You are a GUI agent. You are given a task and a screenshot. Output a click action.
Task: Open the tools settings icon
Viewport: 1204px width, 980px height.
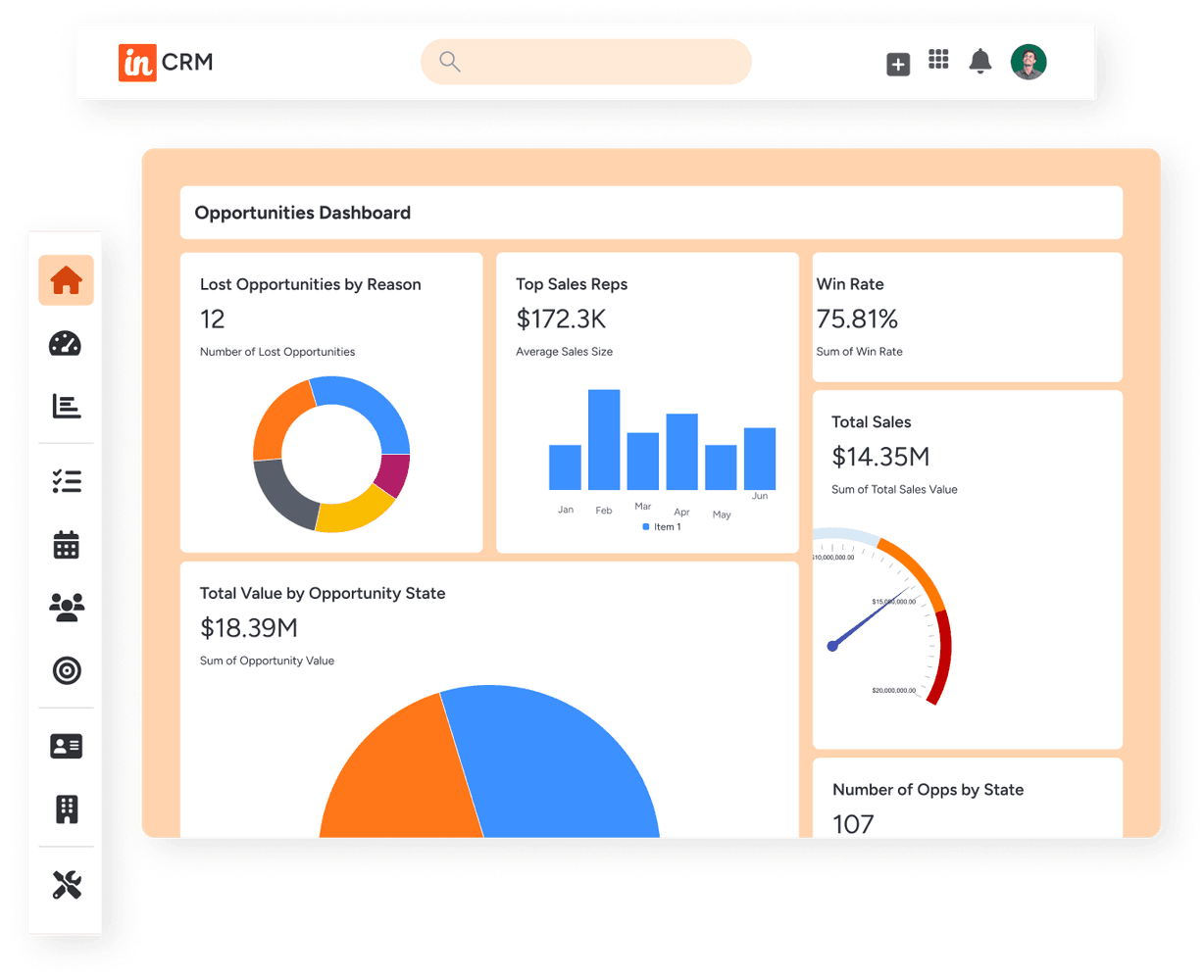[x=67, y=885]
